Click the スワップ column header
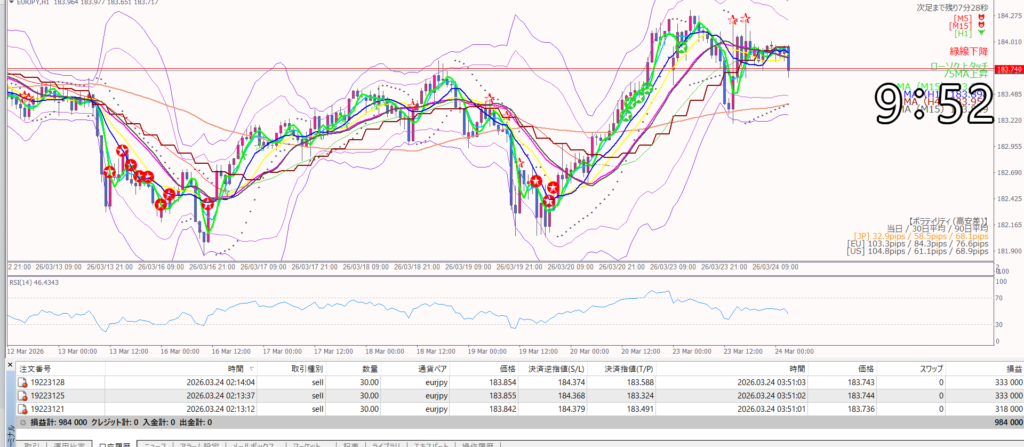 (925, 368)
